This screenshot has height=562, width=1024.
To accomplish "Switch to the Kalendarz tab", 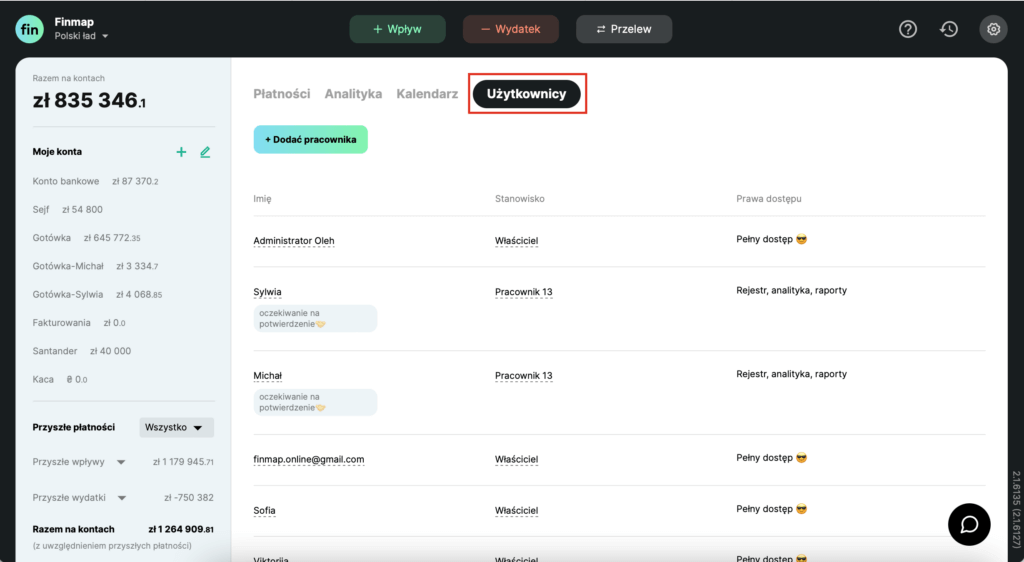I will pyautogui.click(x=427, y=94).
